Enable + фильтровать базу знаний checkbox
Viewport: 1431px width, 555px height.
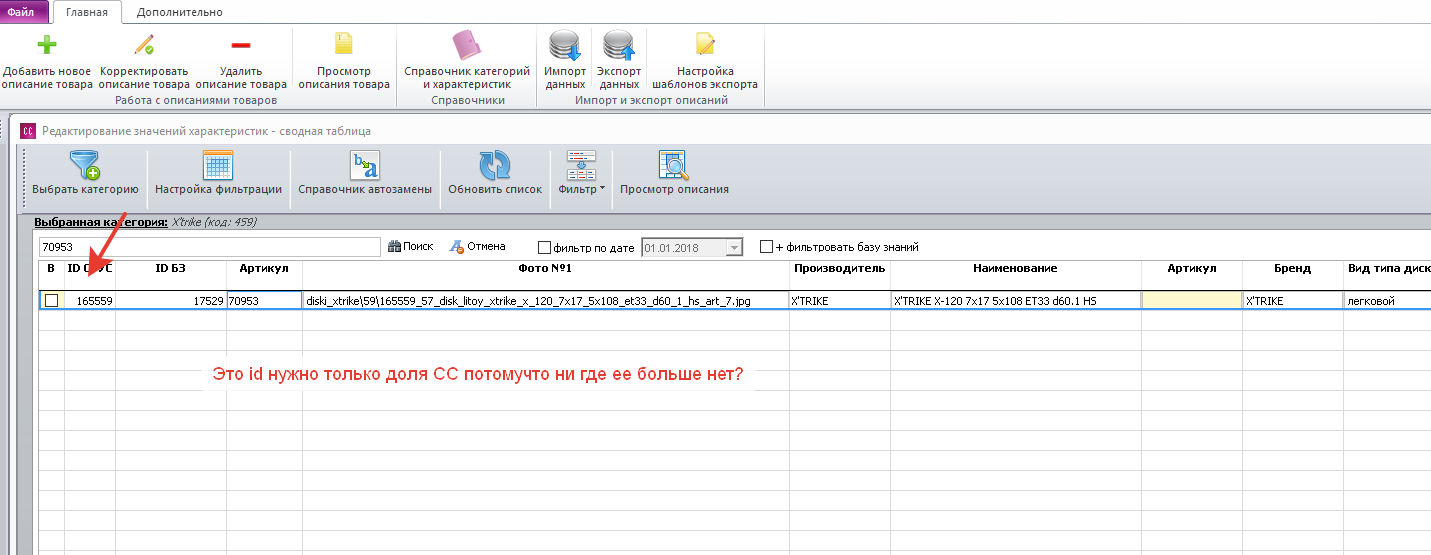(766, 247)
